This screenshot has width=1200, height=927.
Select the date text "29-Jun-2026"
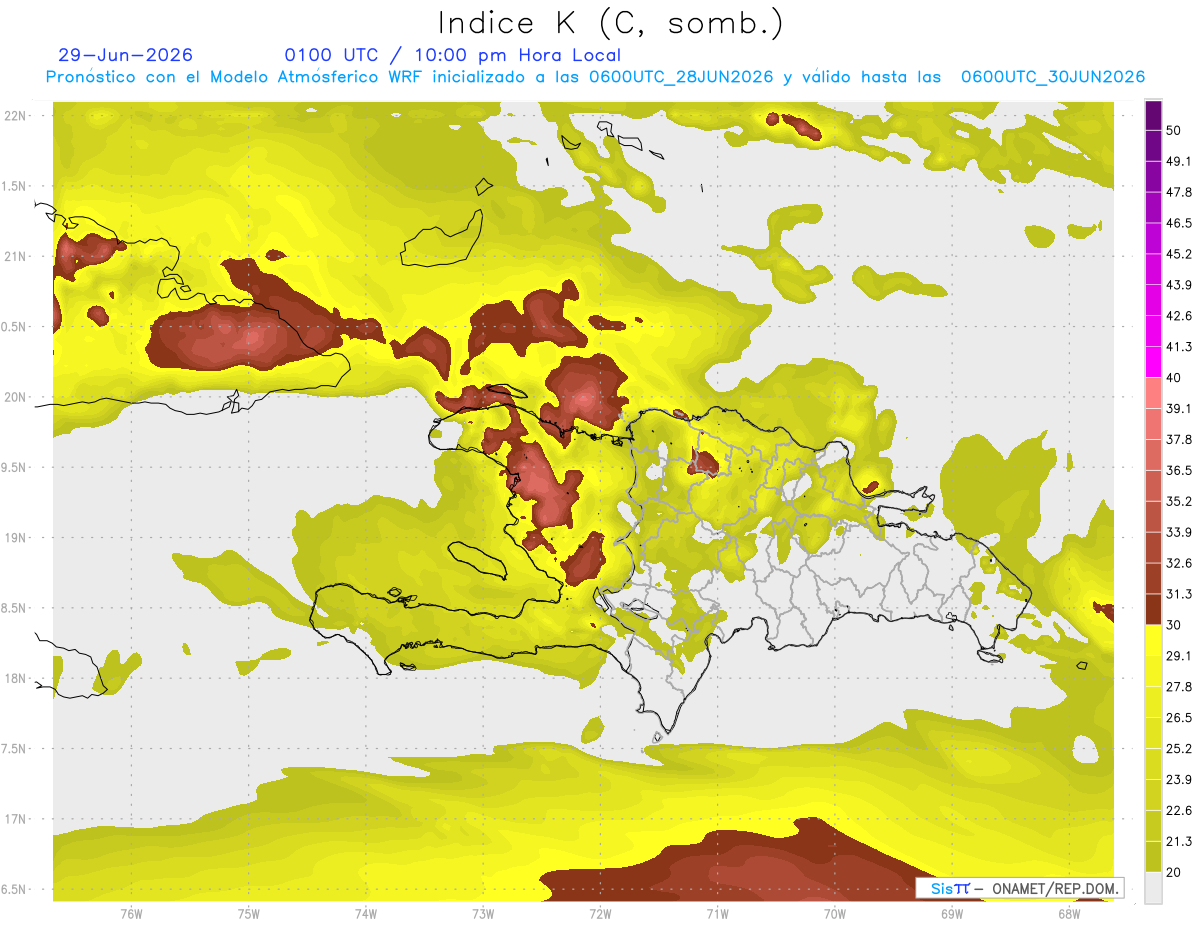click(126, 55)
